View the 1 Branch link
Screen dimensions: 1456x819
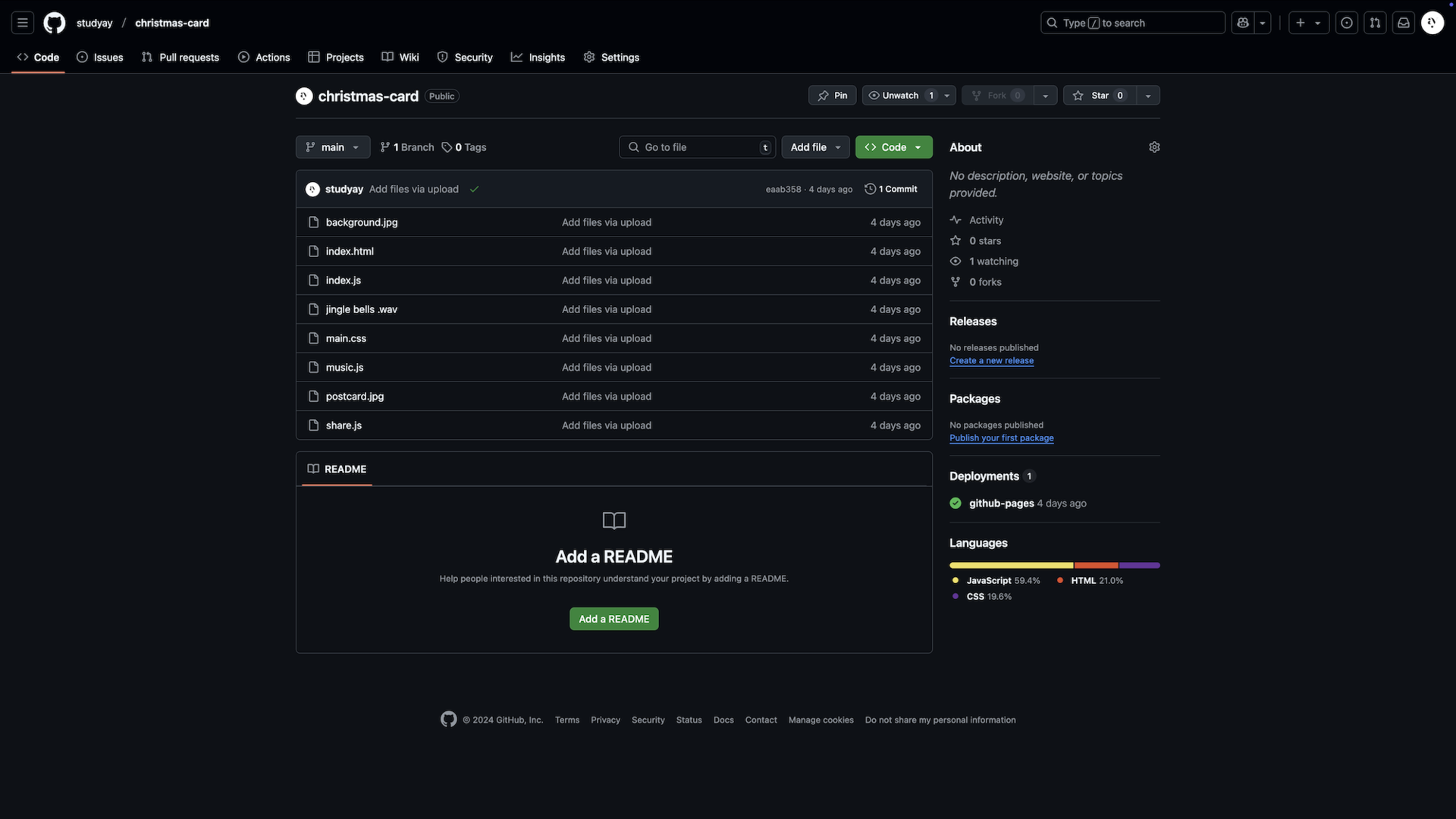407,147
